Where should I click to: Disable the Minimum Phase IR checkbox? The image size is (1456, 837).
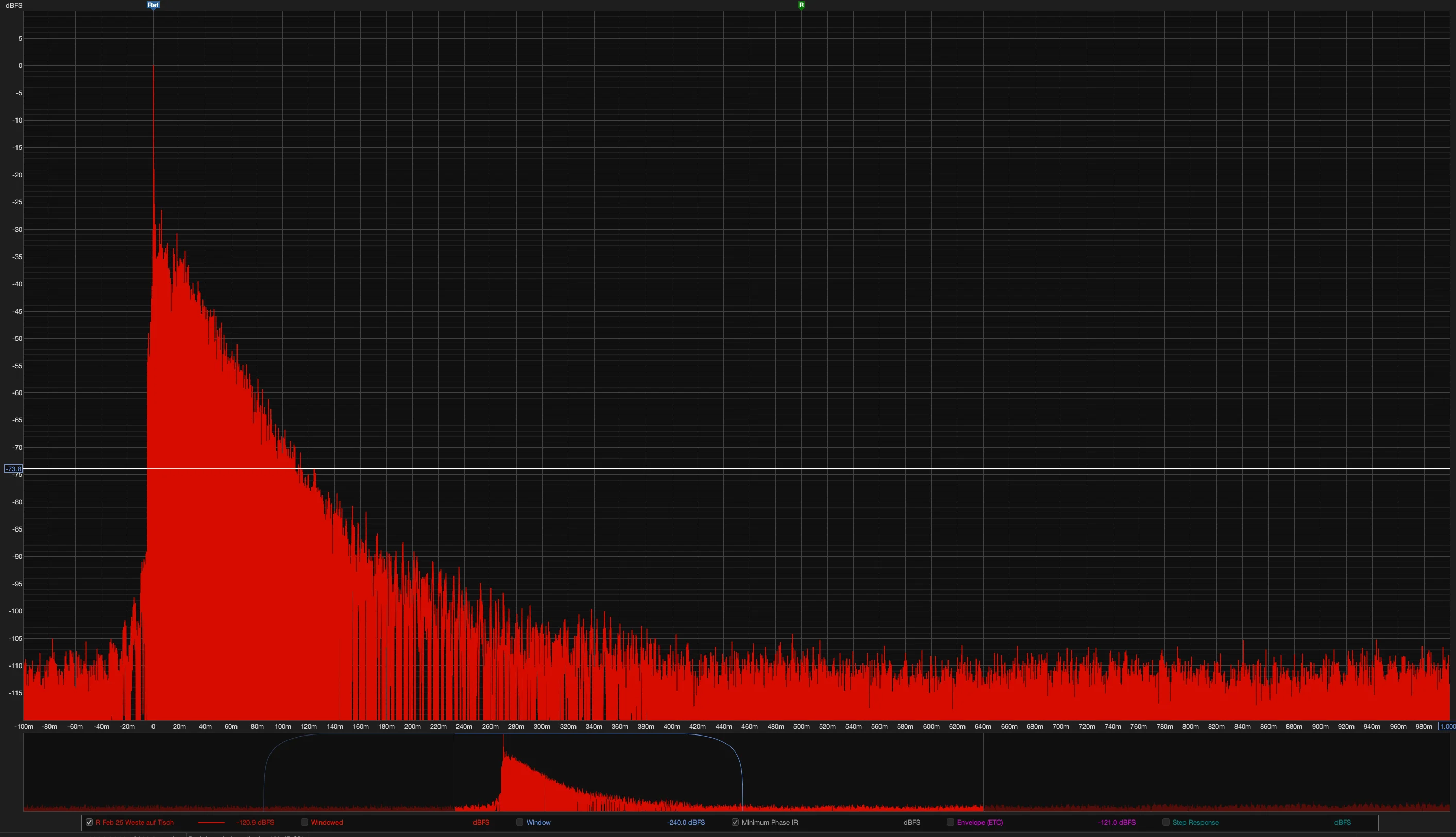point(735,822)
